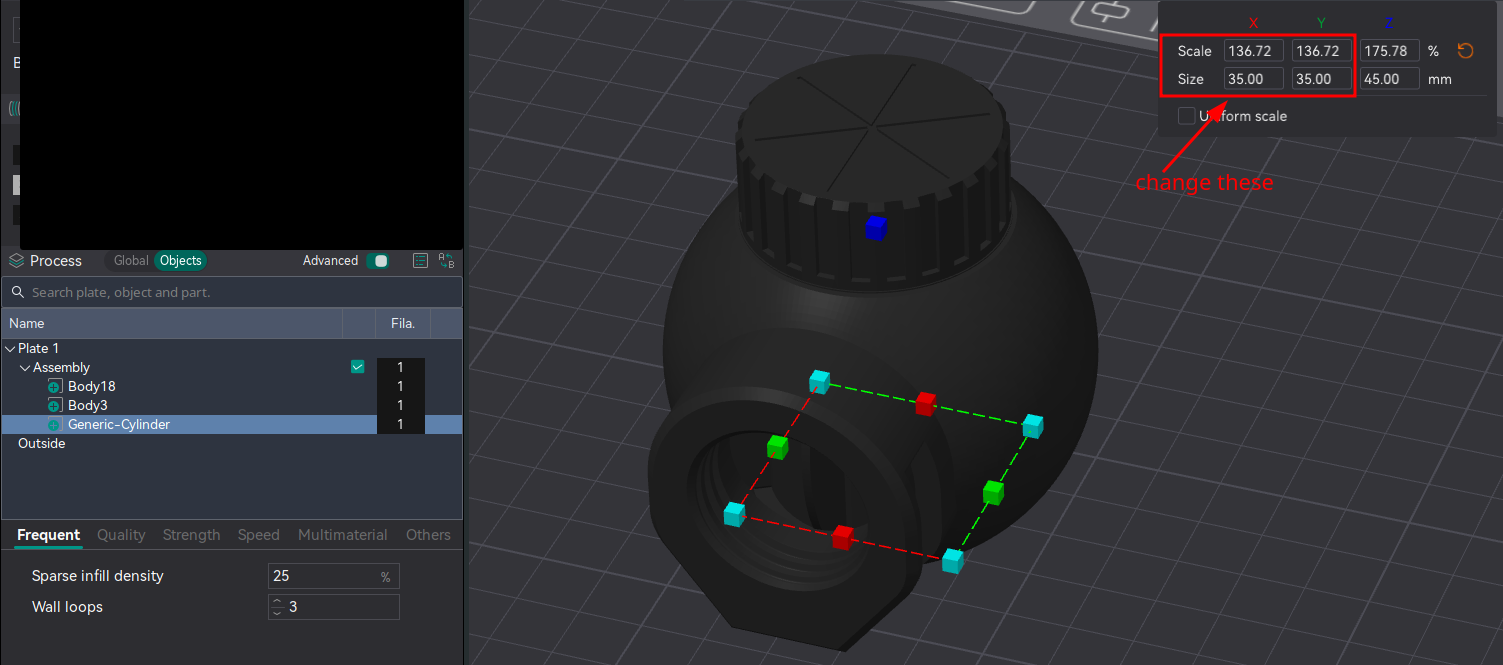The height and width of the screenshot is (665, 1503).
Task: Click the Body3 part icon
Action: [55, 406]
